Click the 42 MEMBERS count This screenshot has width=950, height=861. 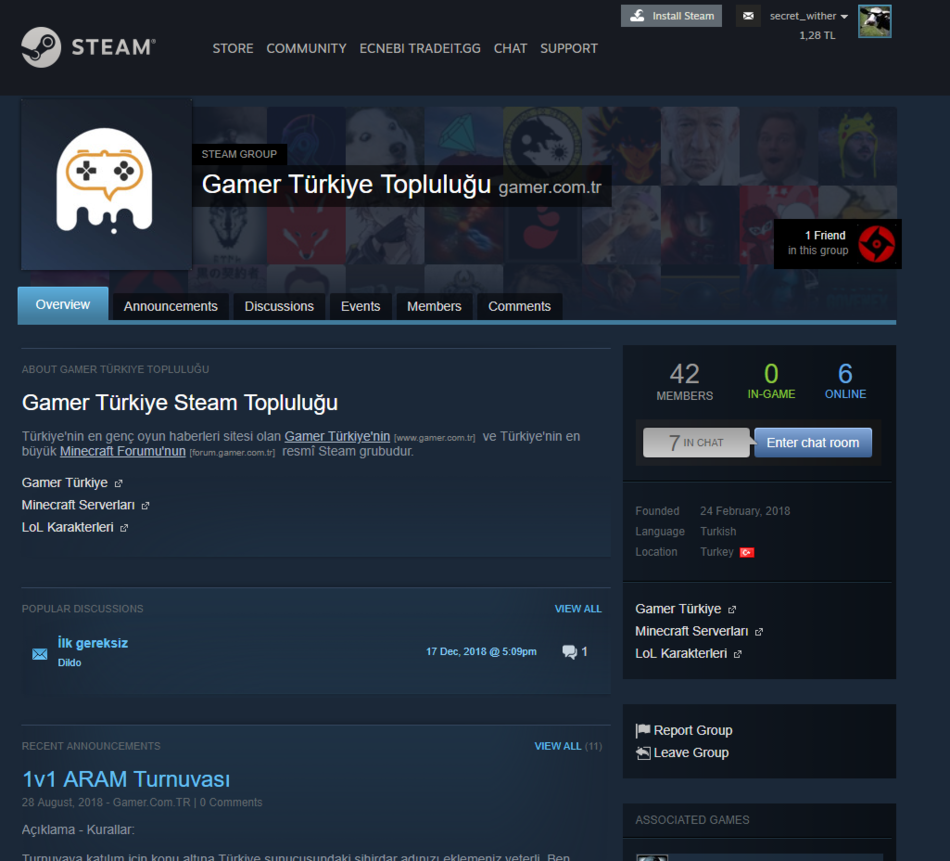click(685, 382)
